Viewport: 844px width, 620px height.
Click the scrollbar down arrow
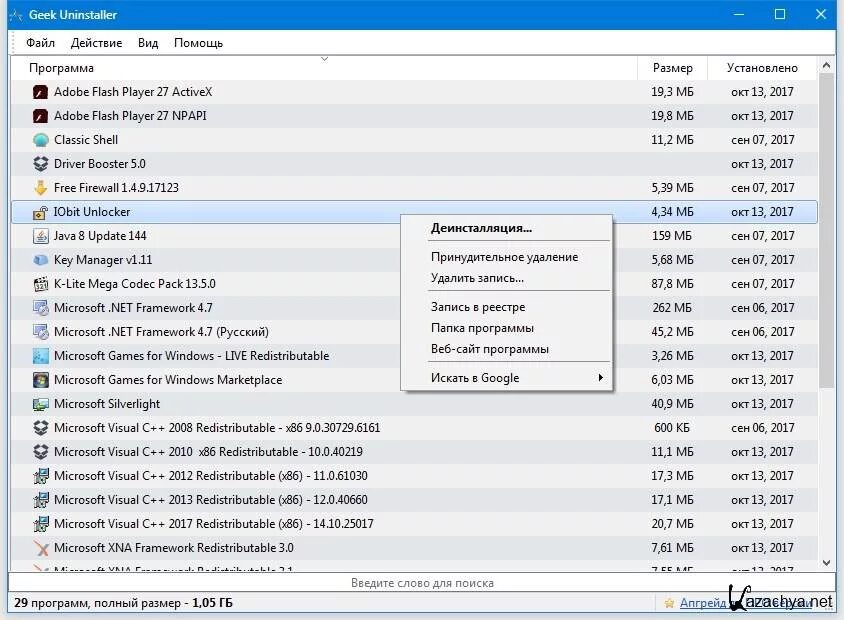pos(826,563)
